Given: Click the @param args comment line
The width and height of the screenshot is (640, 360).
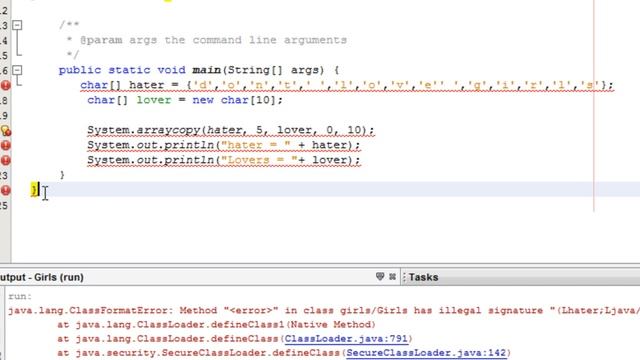Looking at the screenshot, I should (x=207, y=40).
